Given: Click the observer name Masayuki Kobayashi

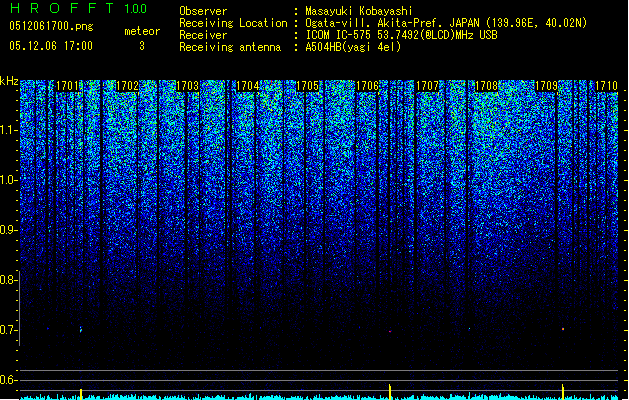Looking at the screenshot, I should click(x=359, y=11).
